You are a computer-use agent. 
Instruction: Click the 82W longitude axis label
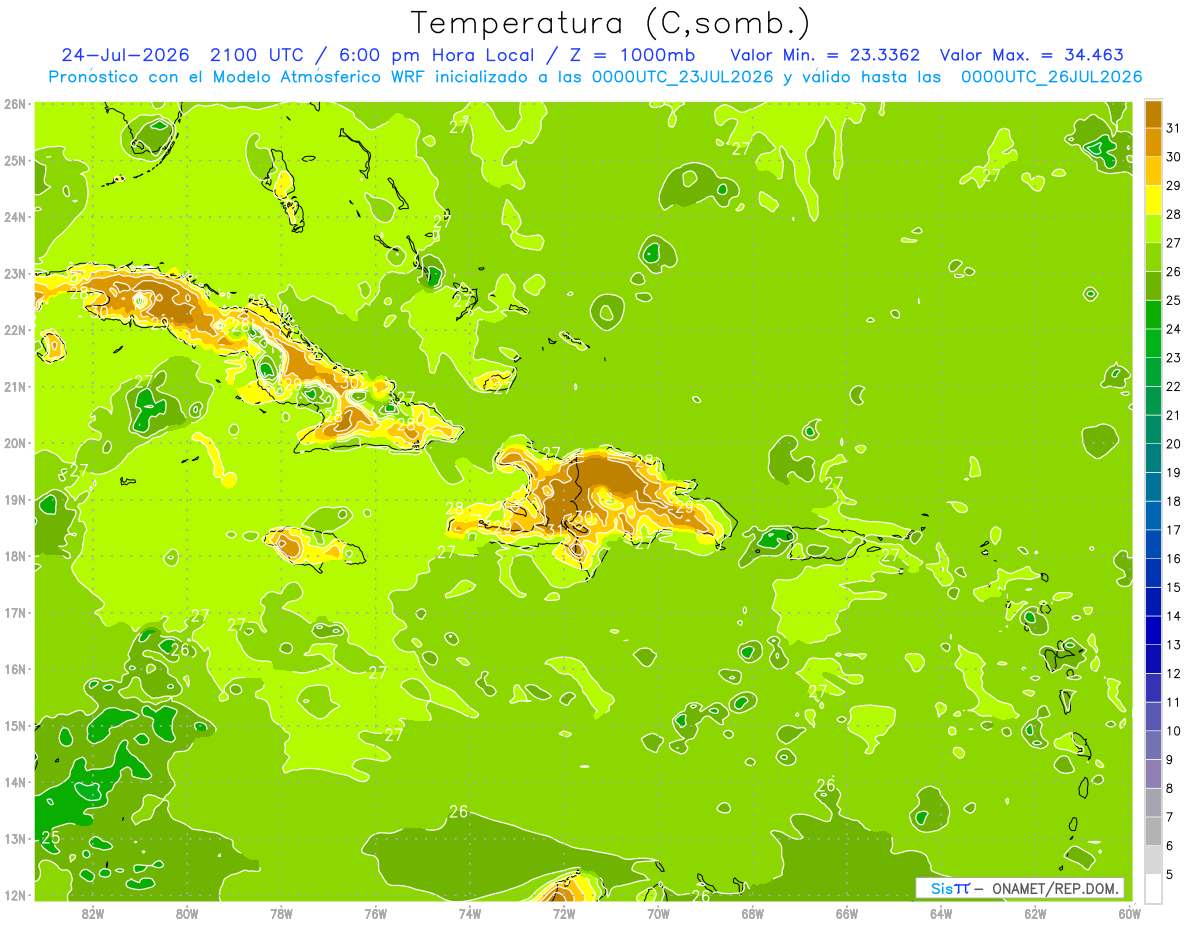pos(92,913)
